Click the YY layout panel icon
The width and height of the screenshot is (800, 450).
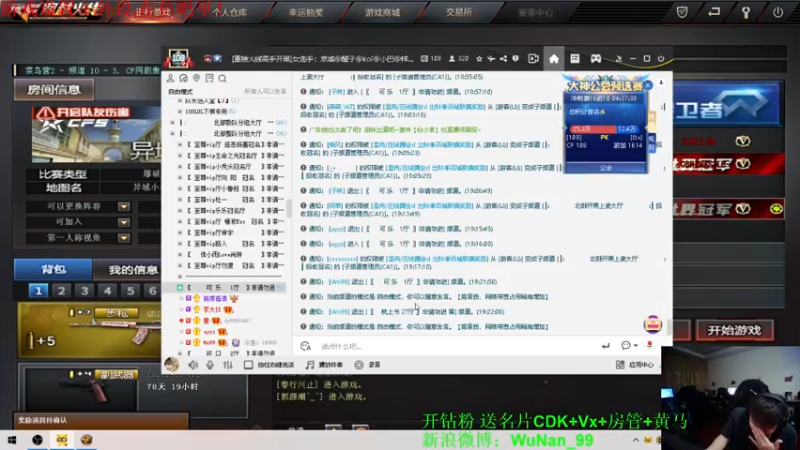575,59
